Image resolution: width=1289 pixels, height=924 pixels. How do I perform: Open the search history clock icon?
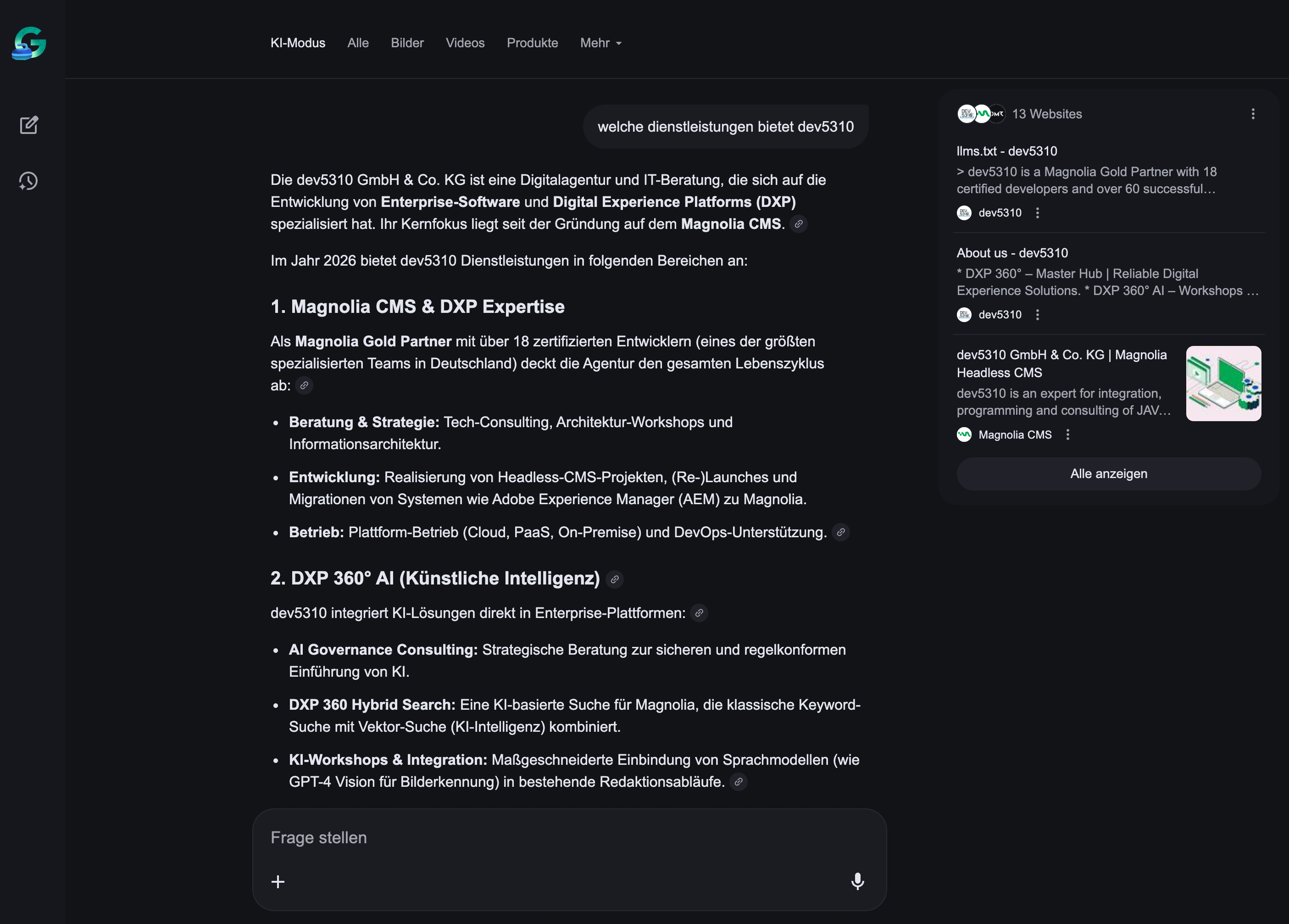(28, 181)
